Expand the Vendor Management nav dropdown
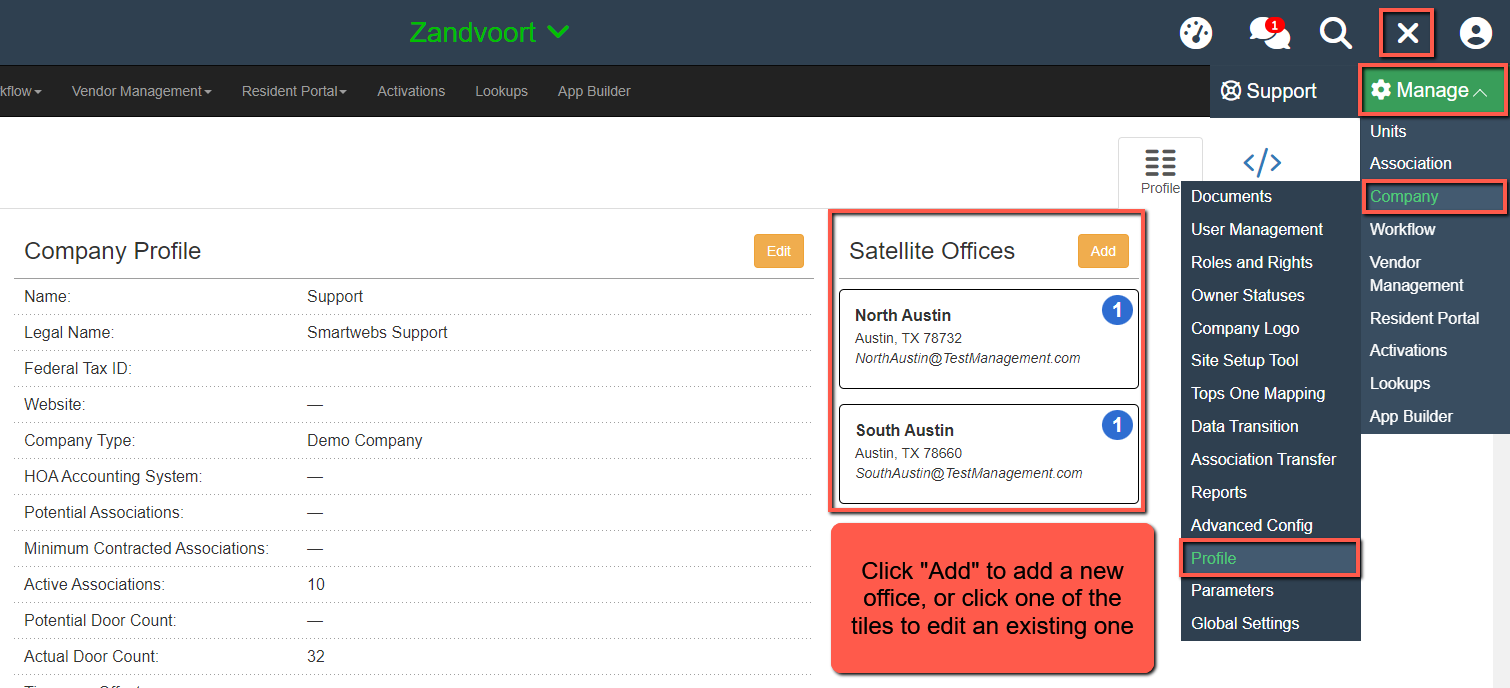The width and height of the screenshot is (1510, 688). coord(142,91)
